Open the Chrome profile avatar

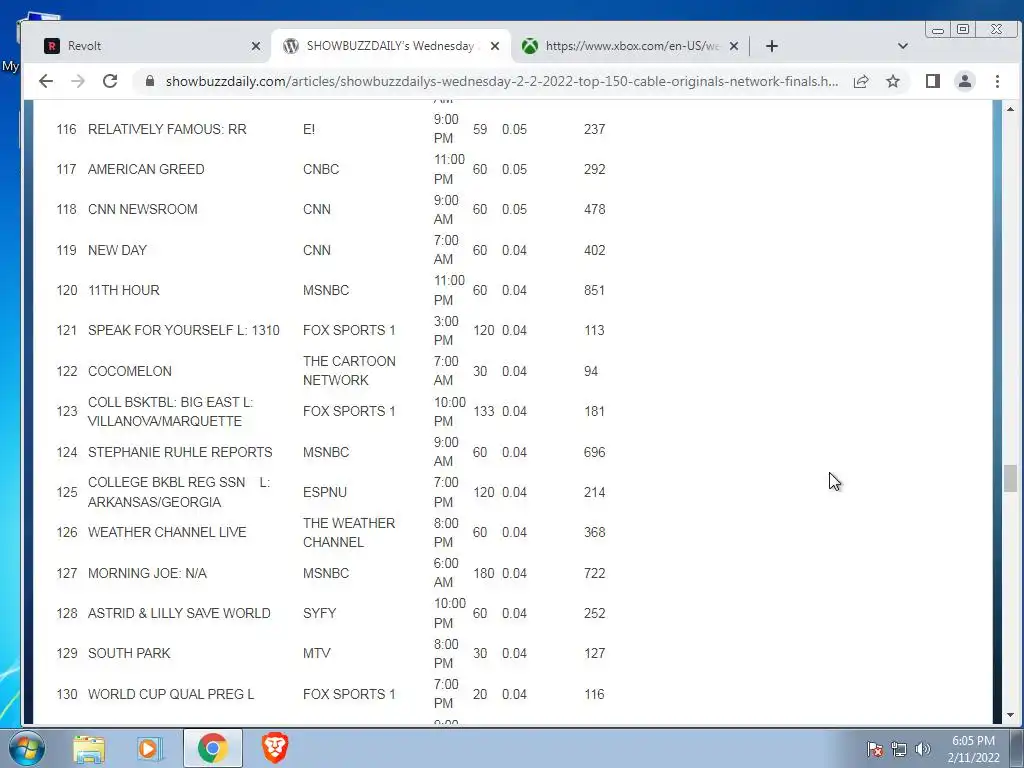pyautogui.click(x=965, y=81)
